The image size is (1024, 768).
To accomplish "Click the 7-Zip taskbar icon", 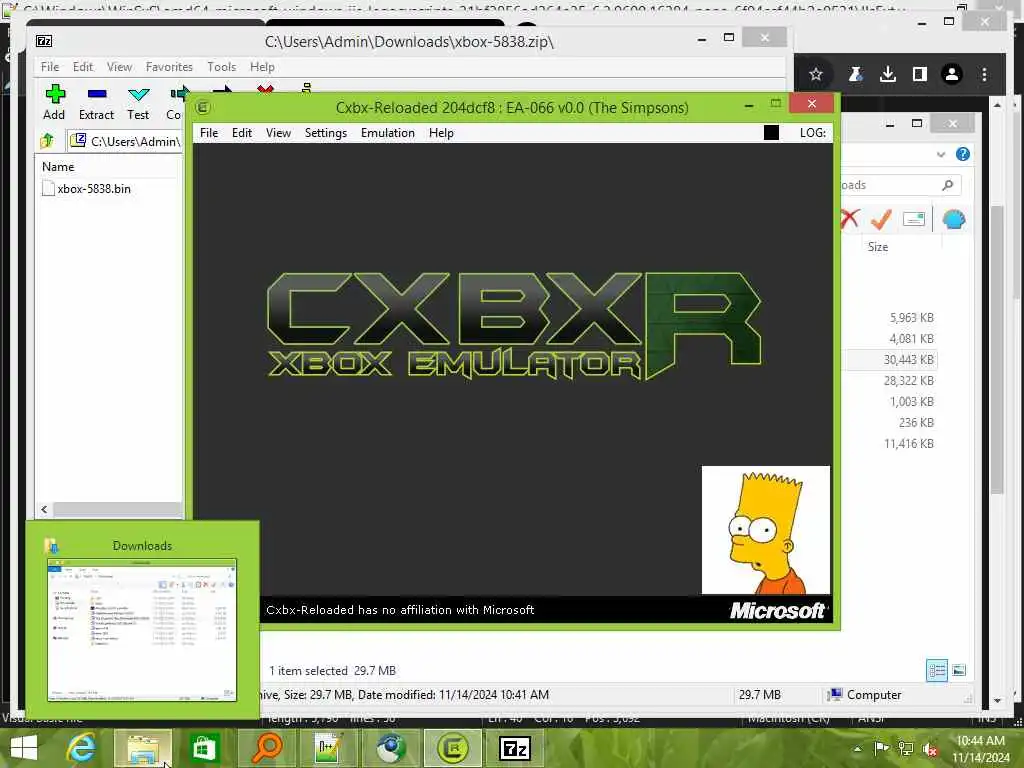I will 514,748.
